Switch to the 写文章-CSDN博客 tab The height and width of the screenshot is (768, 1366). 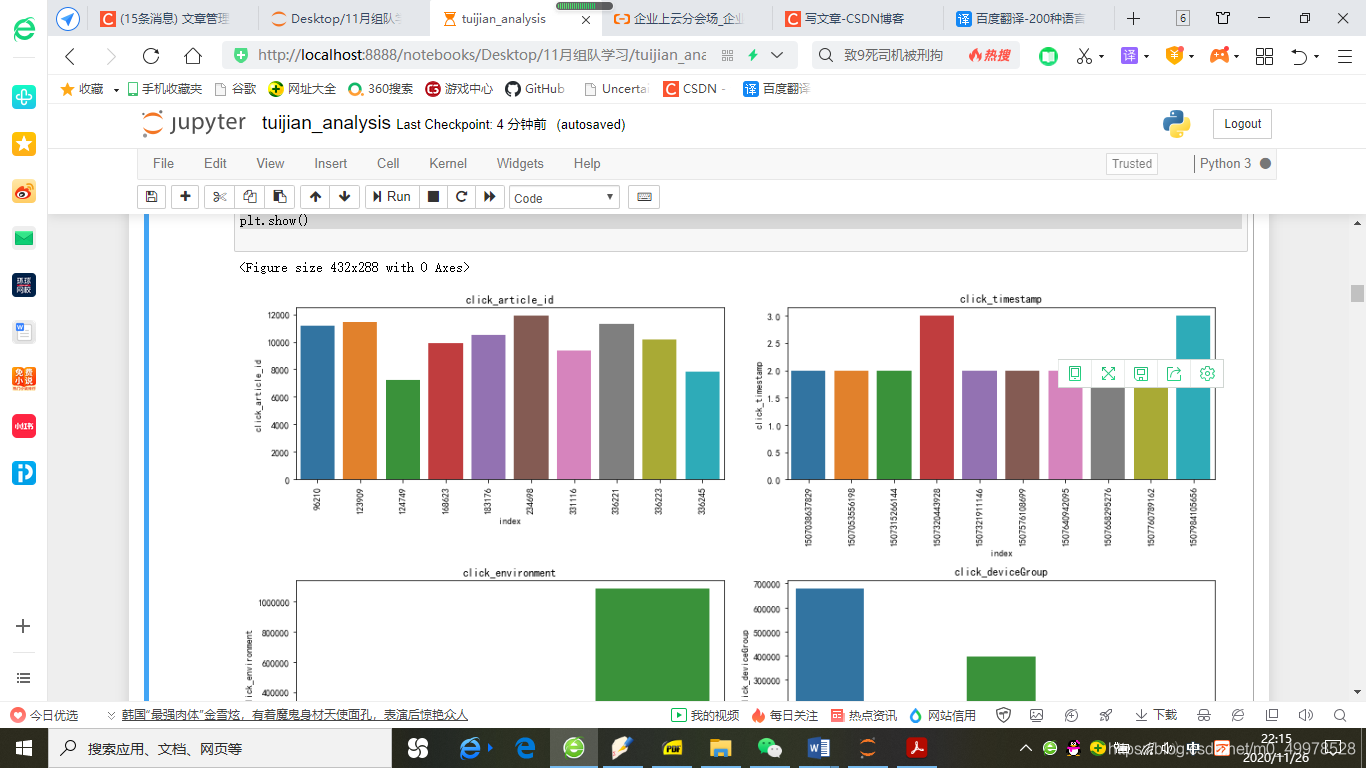[x=858, y=18]
